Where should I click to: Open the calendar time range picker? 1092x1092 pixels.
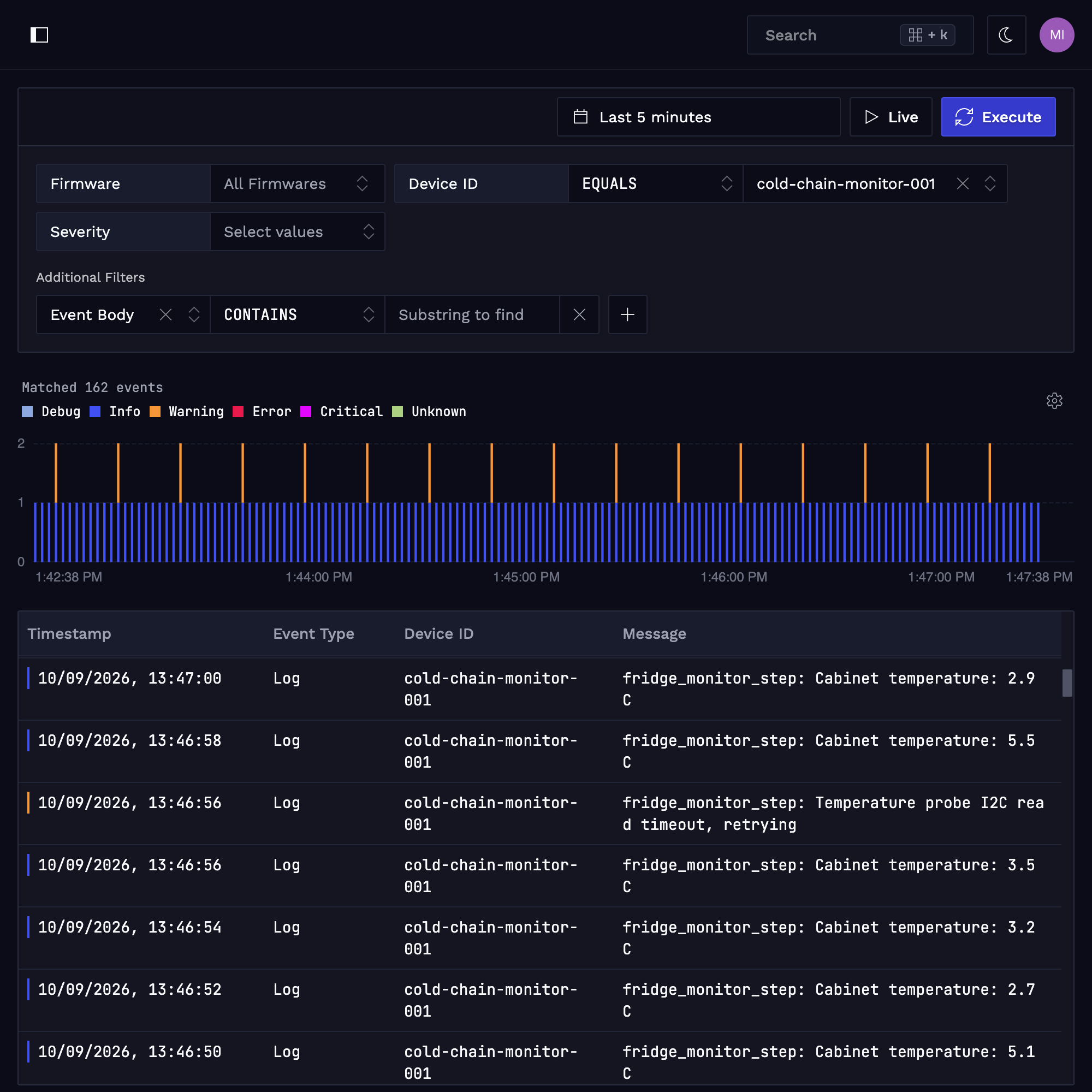(x=699, y=117)
